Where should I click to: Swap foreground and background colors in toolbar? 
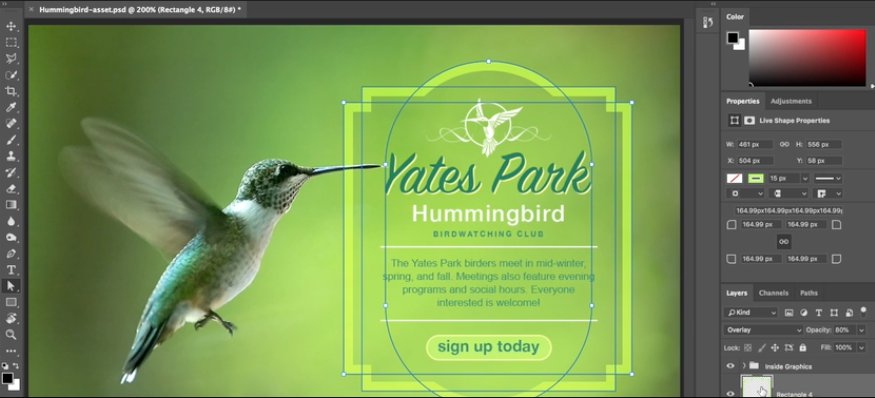(16, 366)
